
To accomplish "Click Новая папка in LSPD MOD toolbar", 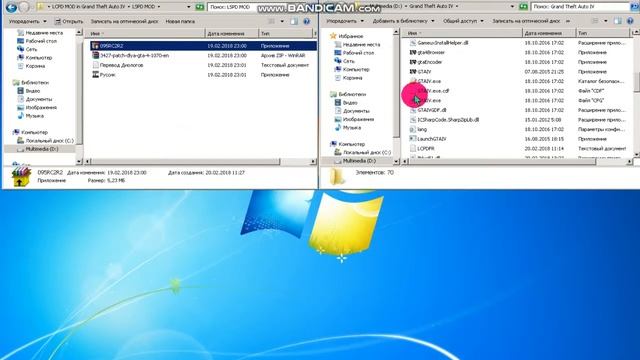I will (180, 21).
